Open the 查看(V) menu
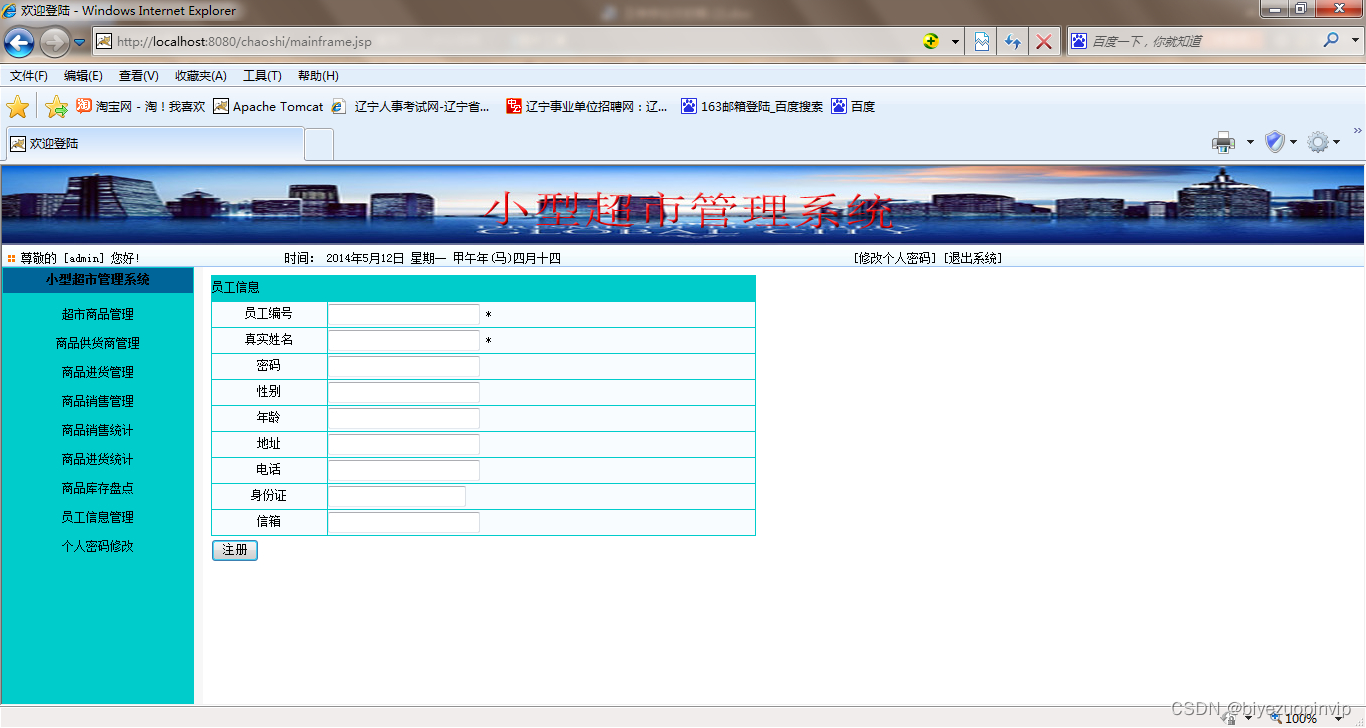The height and width of the screenshot is (728, 1366). 139,76
